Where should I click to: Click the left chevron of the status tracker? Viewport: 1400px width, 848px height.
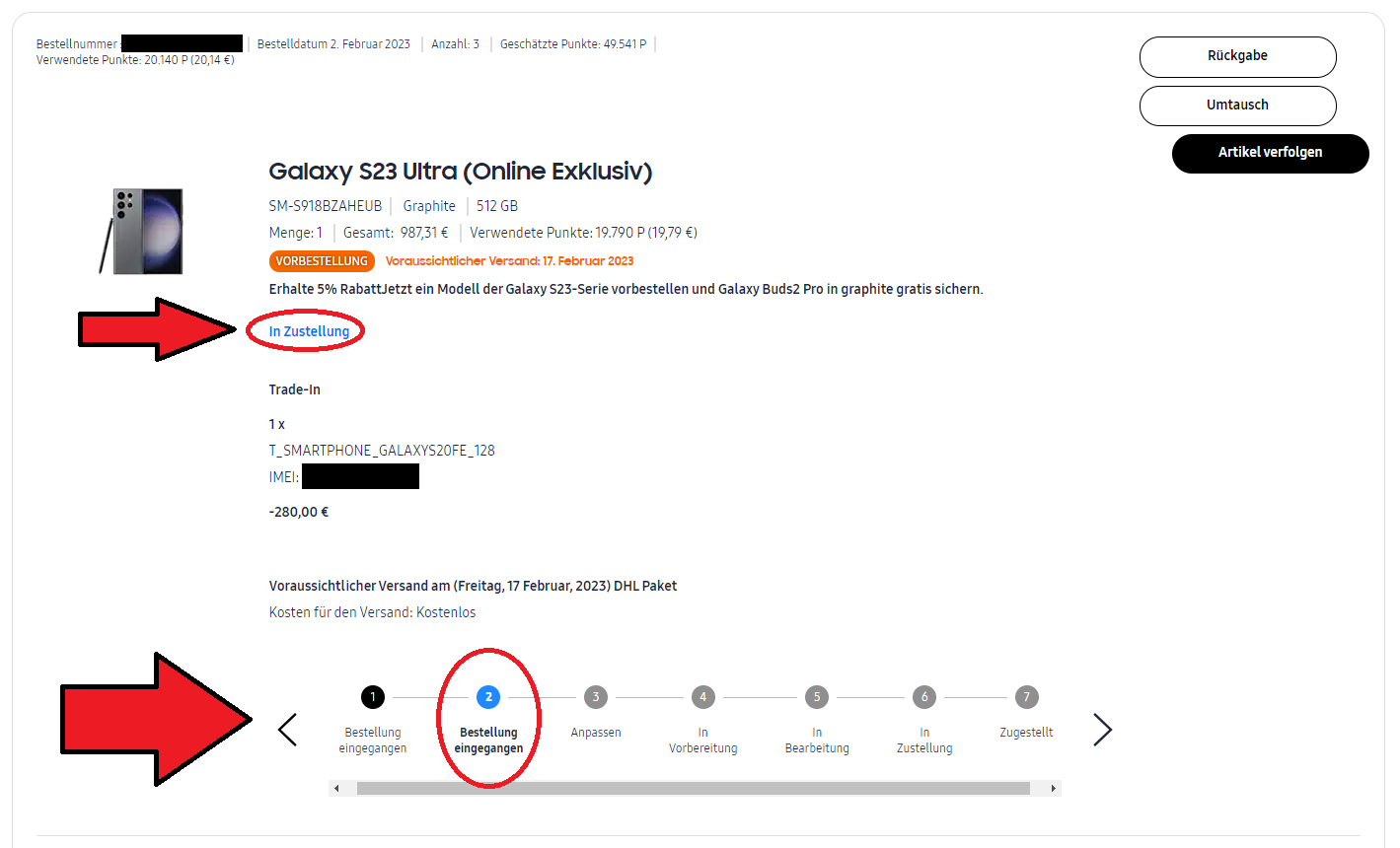tap(288, 731)
